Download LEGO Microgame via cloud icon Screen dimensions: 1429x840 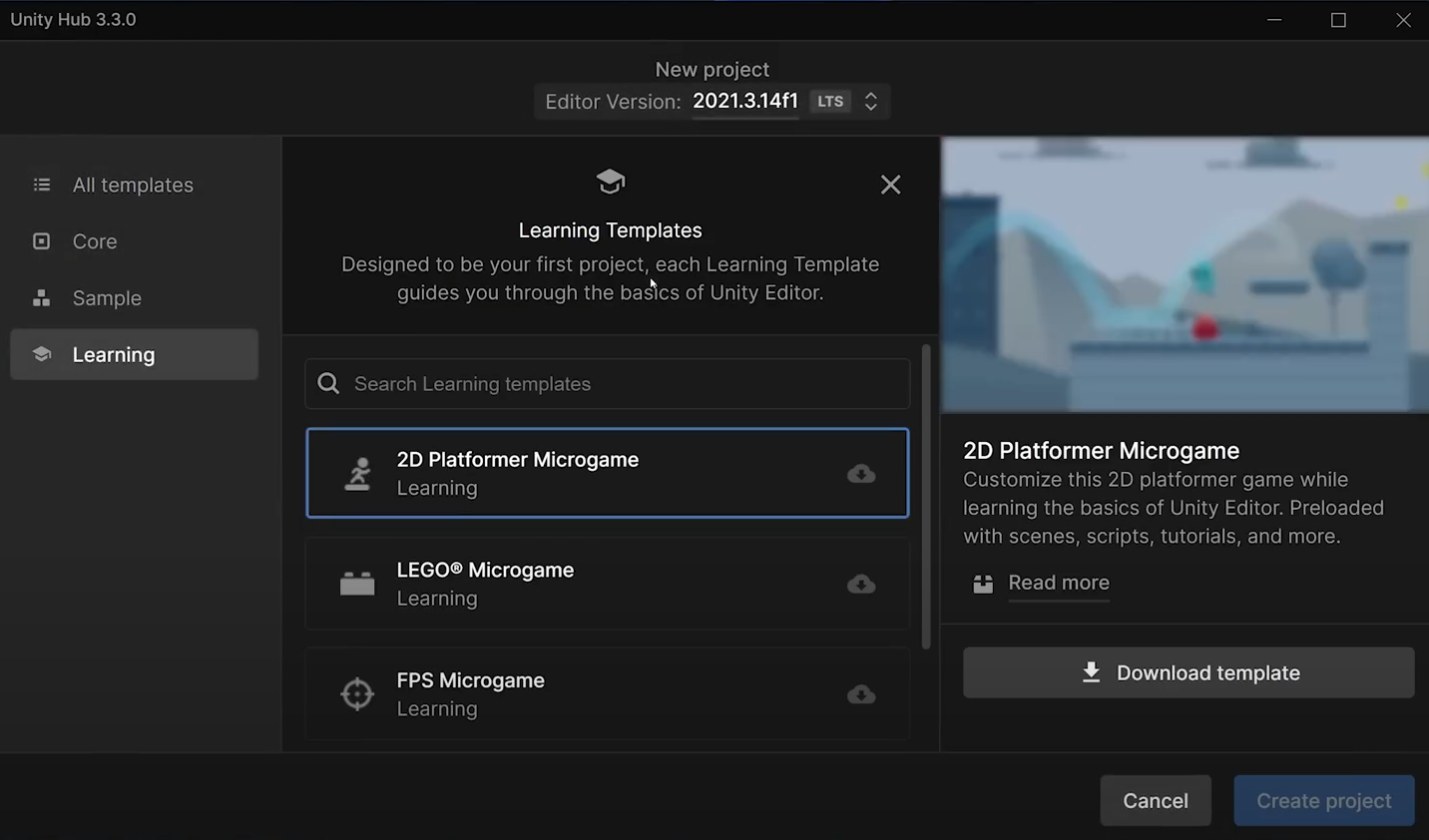pyautogui.click(x=861, y=585)
